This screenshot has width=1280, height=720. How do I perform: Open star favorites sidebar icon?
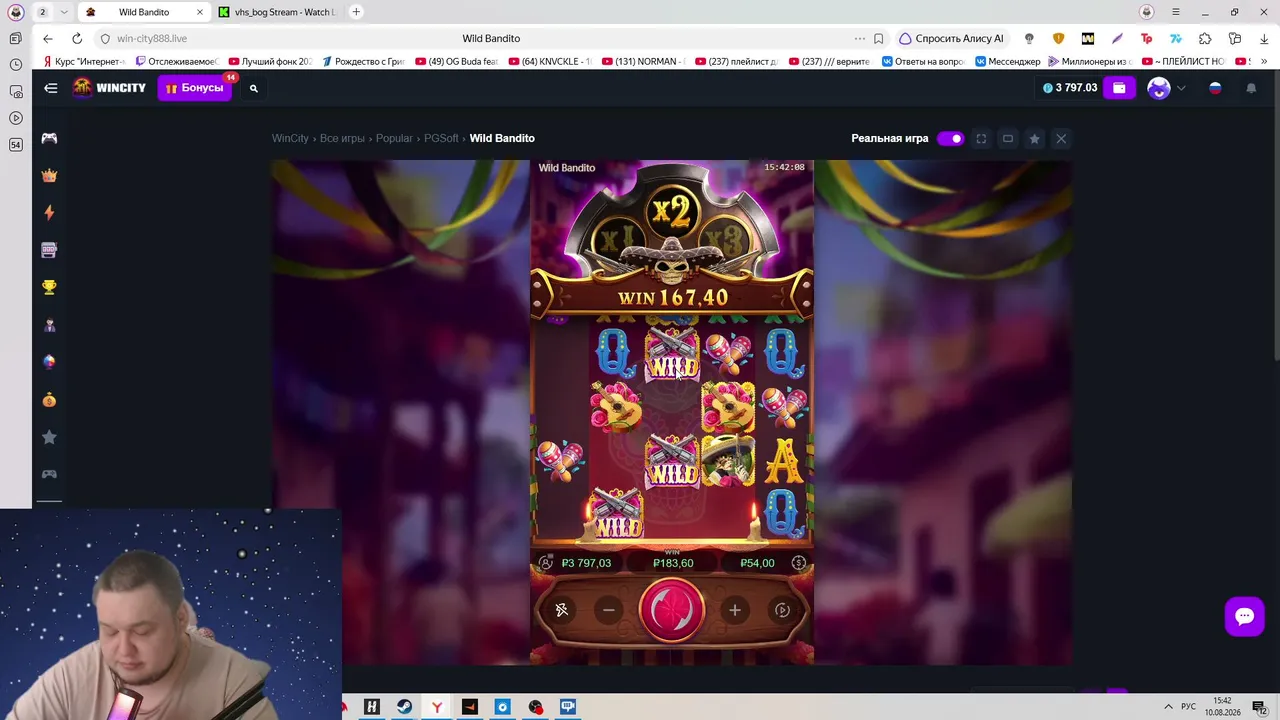[x=49, y=437]
